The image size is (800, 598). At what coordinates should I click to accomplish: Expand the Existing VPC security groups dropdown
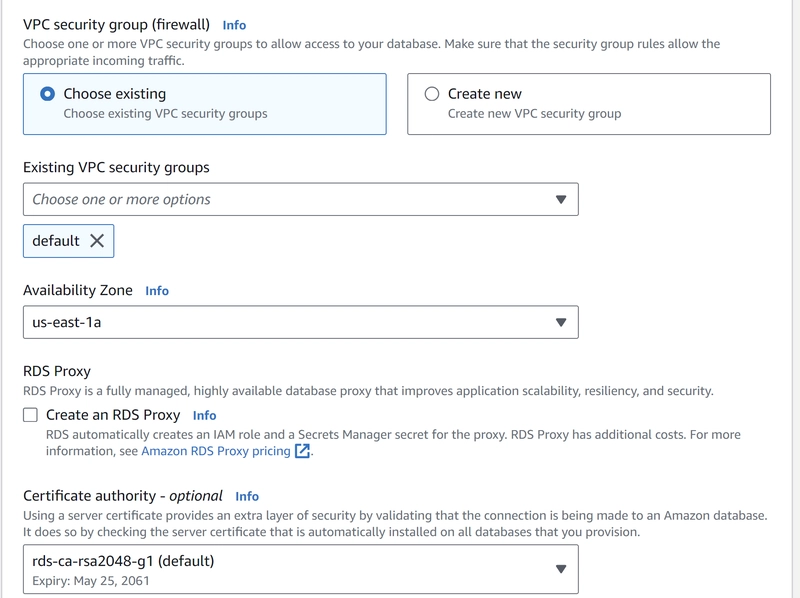[301, 200]
